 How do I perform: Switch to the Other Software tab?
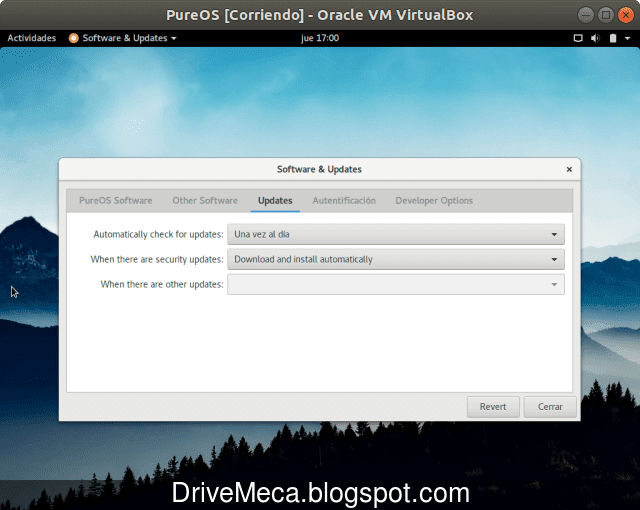click(x=205, y=200)
